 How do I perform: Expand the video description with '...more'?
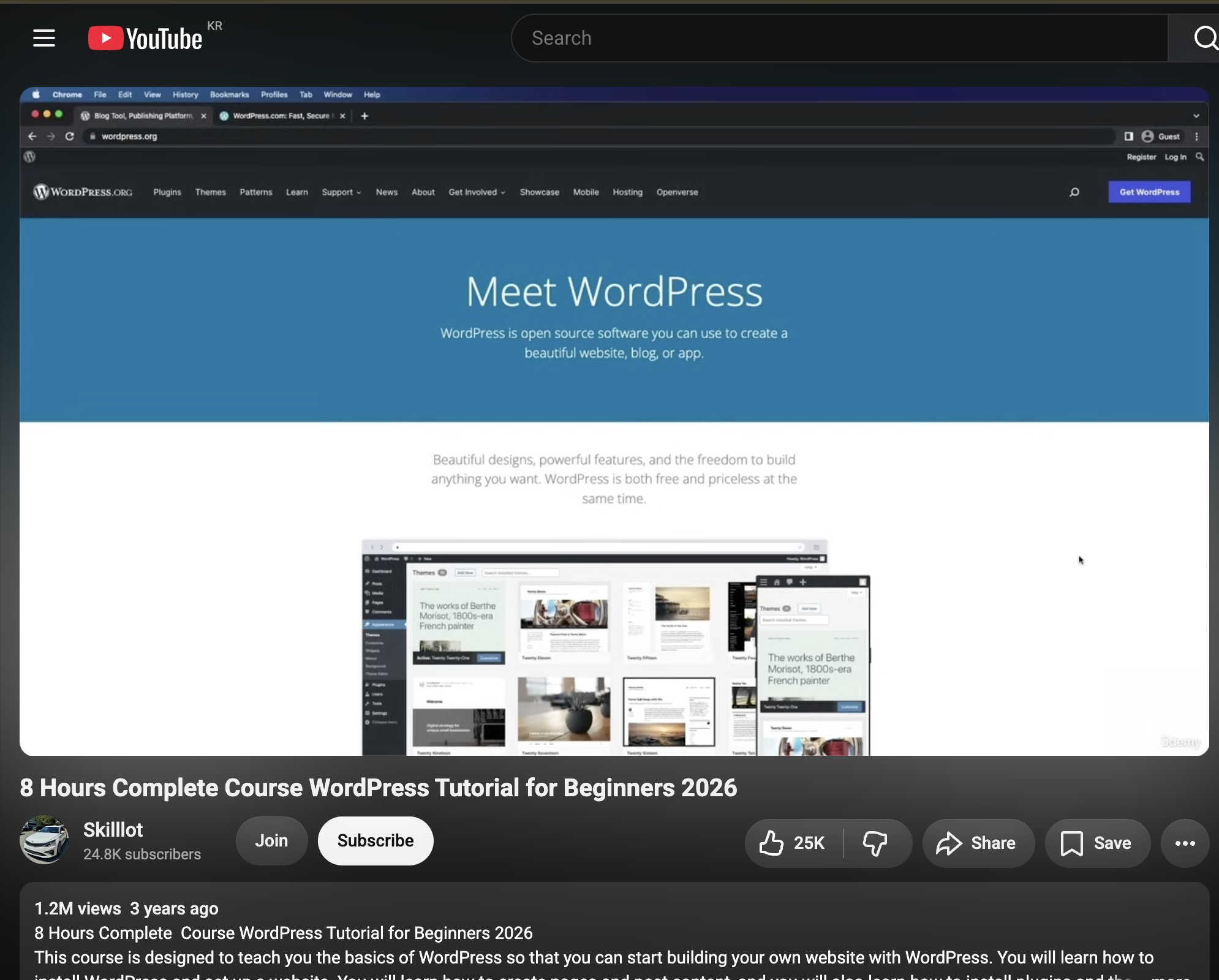click(x=1169, y=976)
